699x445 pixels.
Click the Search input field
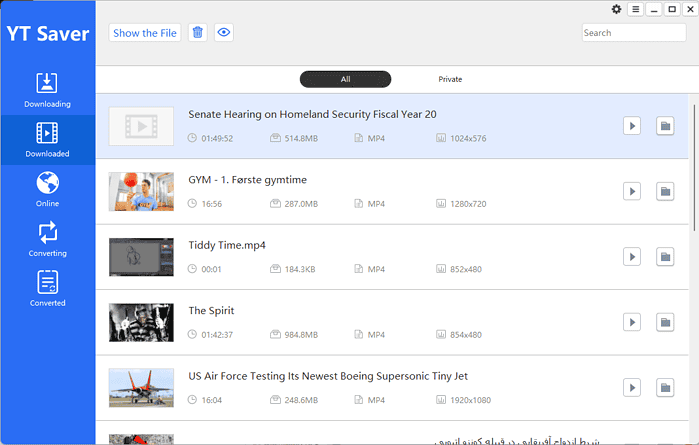coord(634,33)
